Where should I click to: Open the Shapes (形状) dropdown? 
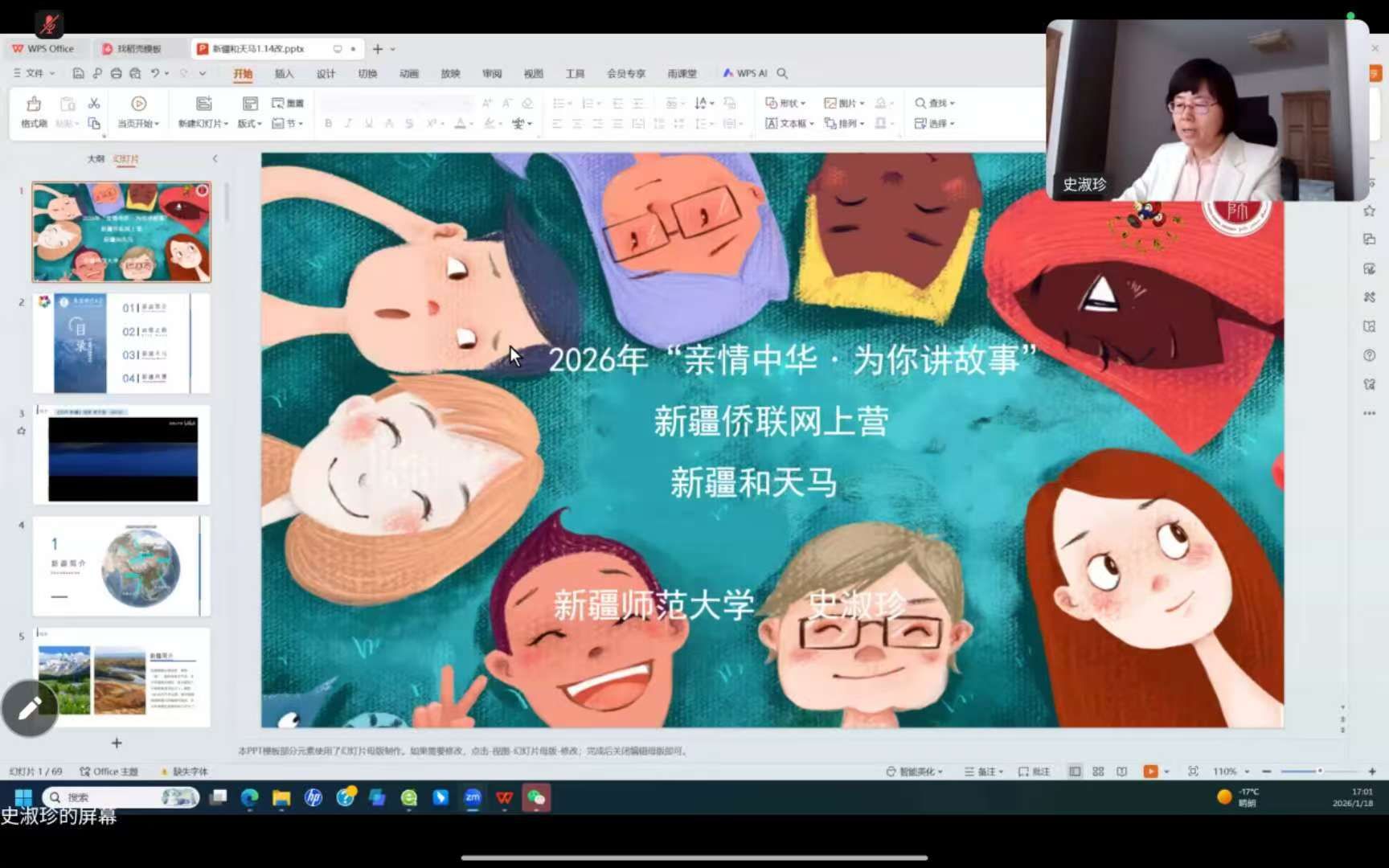[785, 103]
